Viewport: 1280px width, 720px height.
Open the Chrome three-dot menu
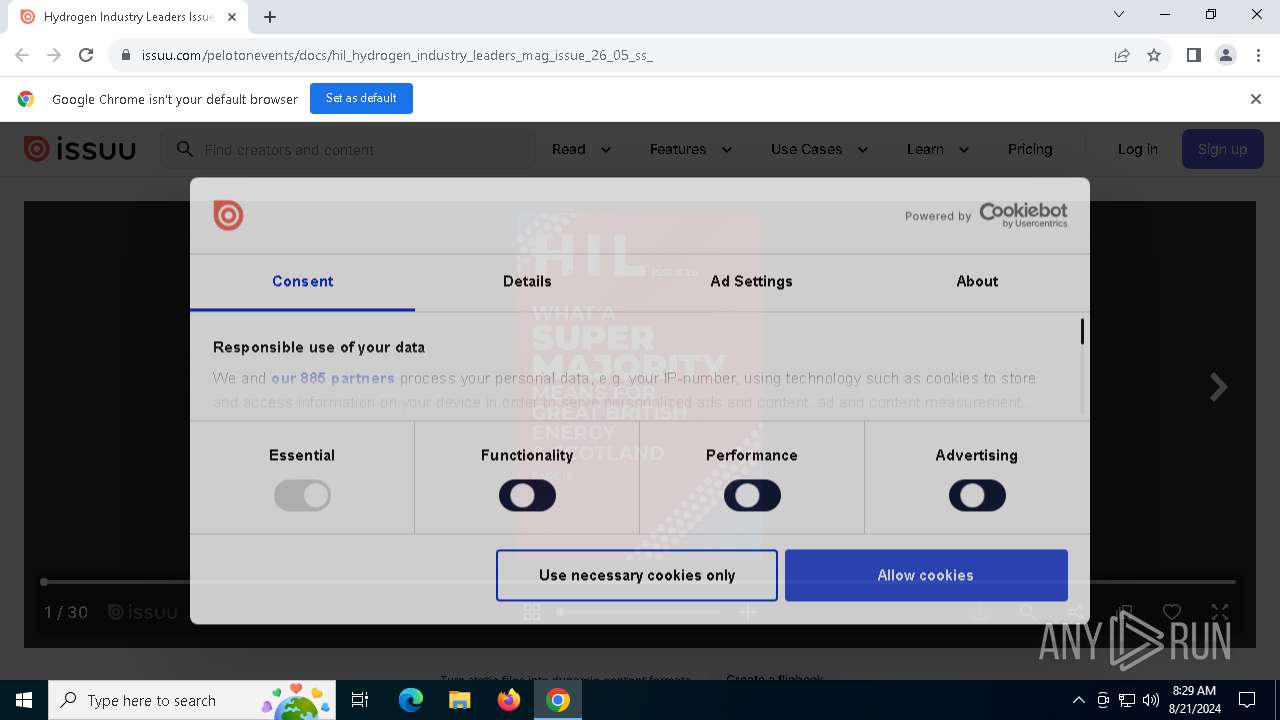click(1257, 55)
